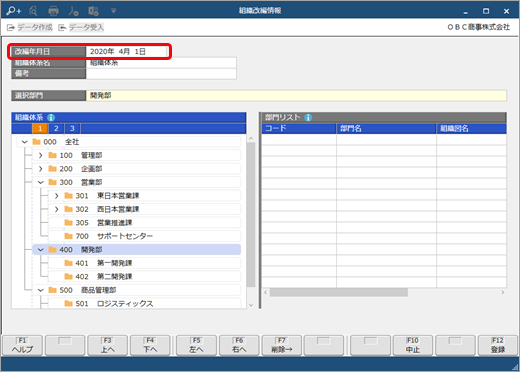Viewport: 520px width, 372px height.
Task: Select 第二開発課 text in the tree
Action: pyautogui.click(x=115, y=277)
